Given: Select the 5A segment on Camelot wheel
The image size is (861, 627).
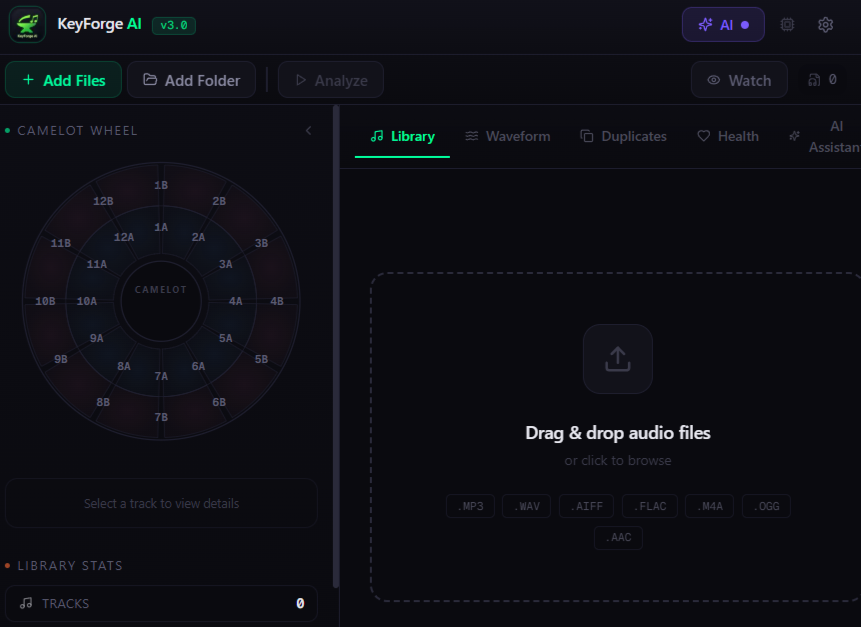Looking at the screenshot, I should pyautogui.click(x=226, y=338).
